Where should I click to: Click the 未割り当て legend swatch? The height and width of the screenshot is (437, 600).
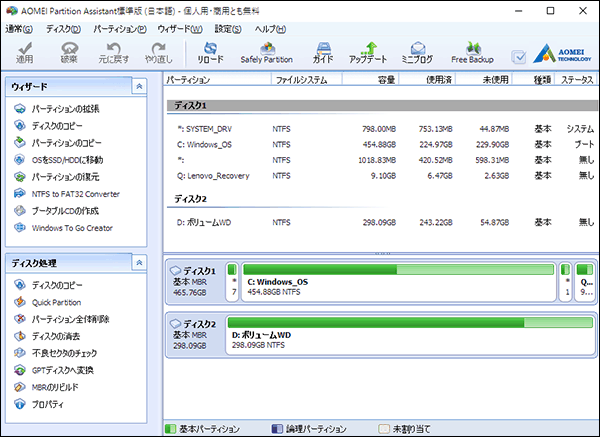pyautogui.click(x=383, y=429)
